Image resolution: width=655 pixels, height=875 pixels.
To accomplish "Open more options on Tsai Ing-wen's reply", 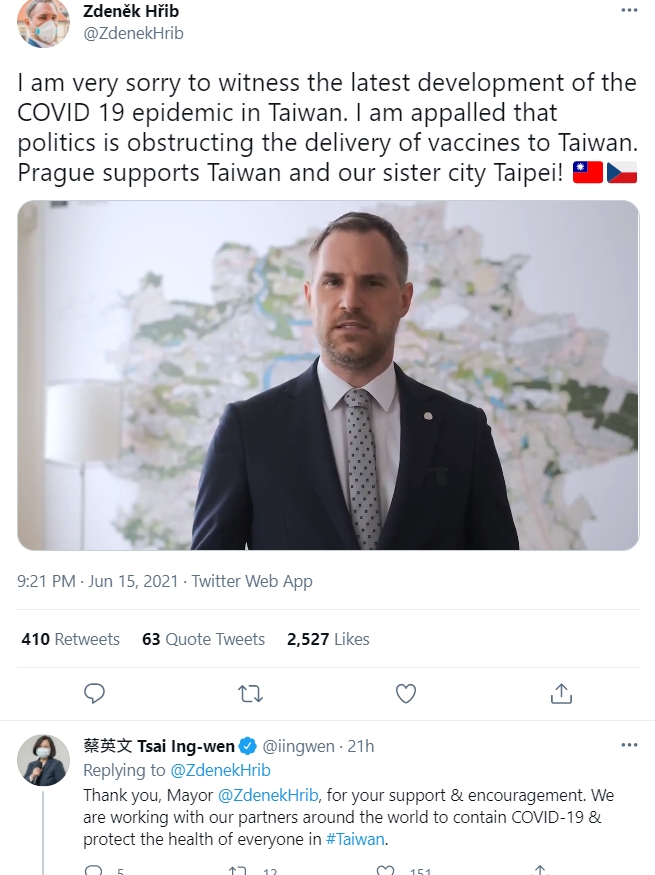I will tap(629, 745).
